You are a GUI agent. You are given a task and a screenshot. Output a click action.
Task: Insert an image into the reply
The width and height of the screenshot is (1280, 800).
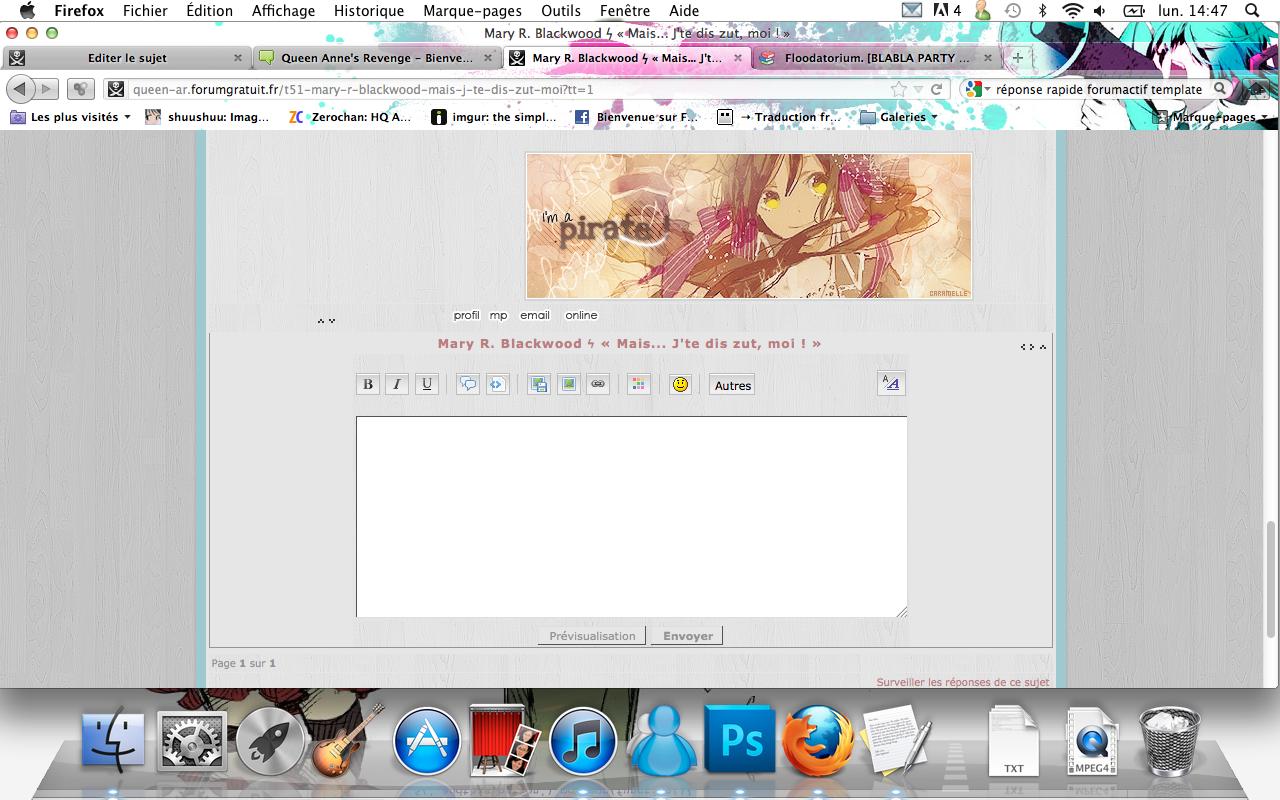coord(569,384)
